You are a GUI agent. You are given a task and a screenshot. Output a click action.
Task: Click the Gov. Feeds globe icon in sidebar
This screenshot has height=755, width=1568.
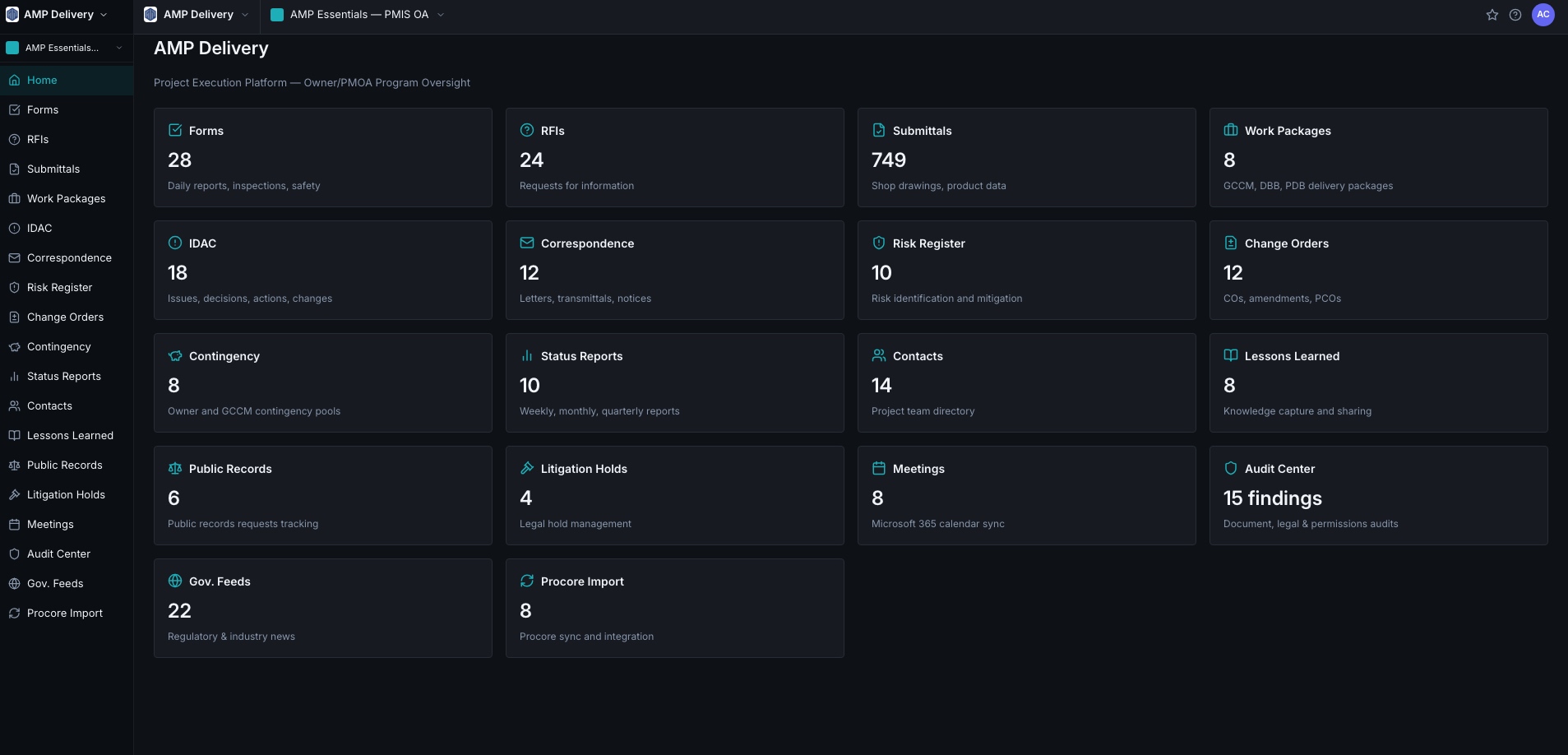click(x=14, y=583)
